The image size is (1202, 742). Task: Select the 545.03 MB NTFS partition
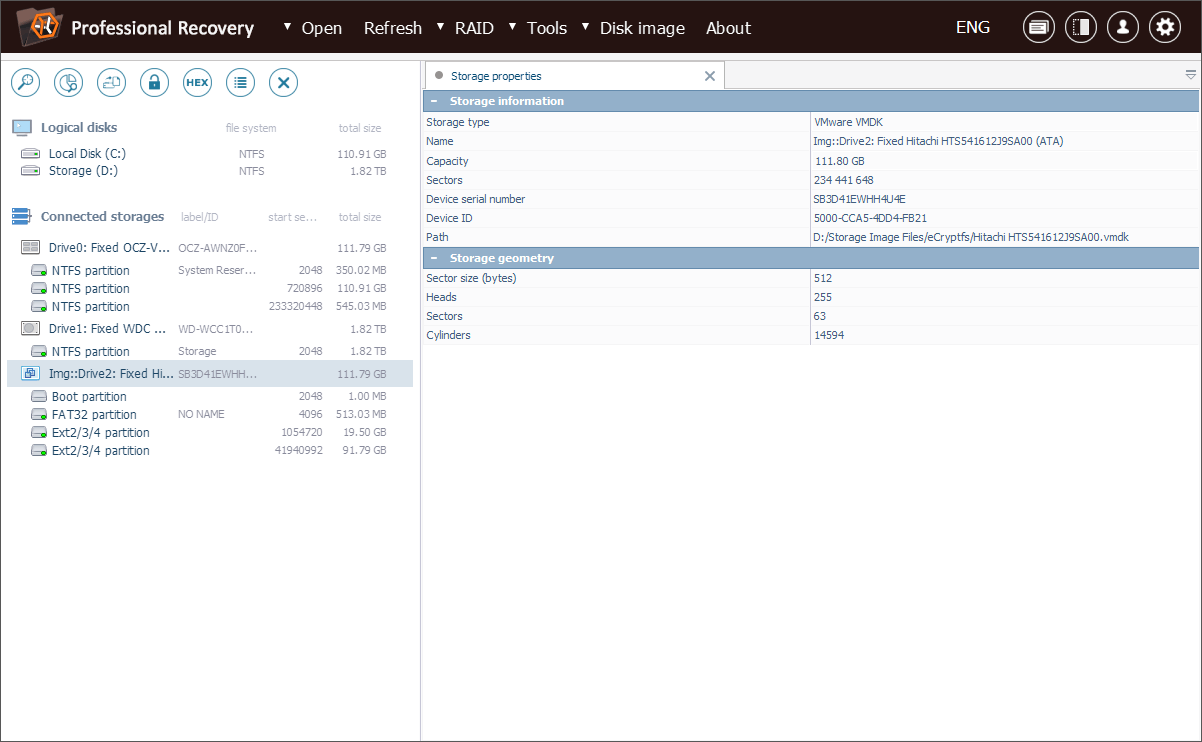[210, 307]
